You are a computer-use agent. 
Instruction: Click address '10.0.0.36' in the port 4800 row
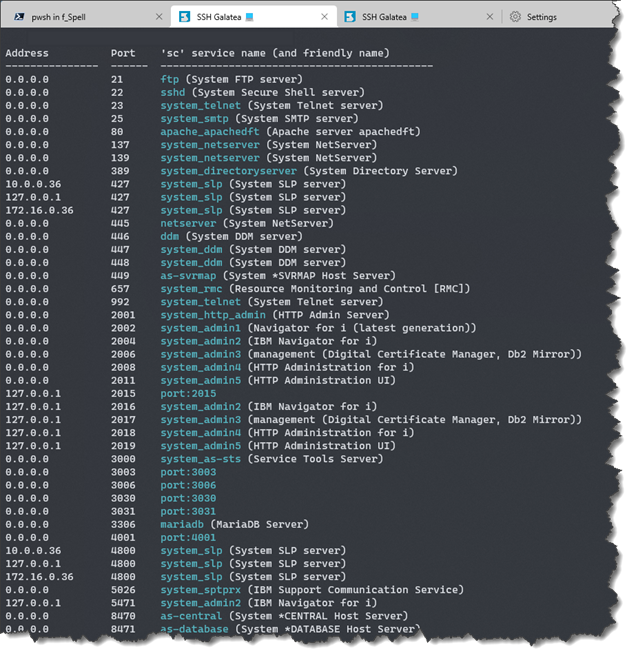click(33, 551)
